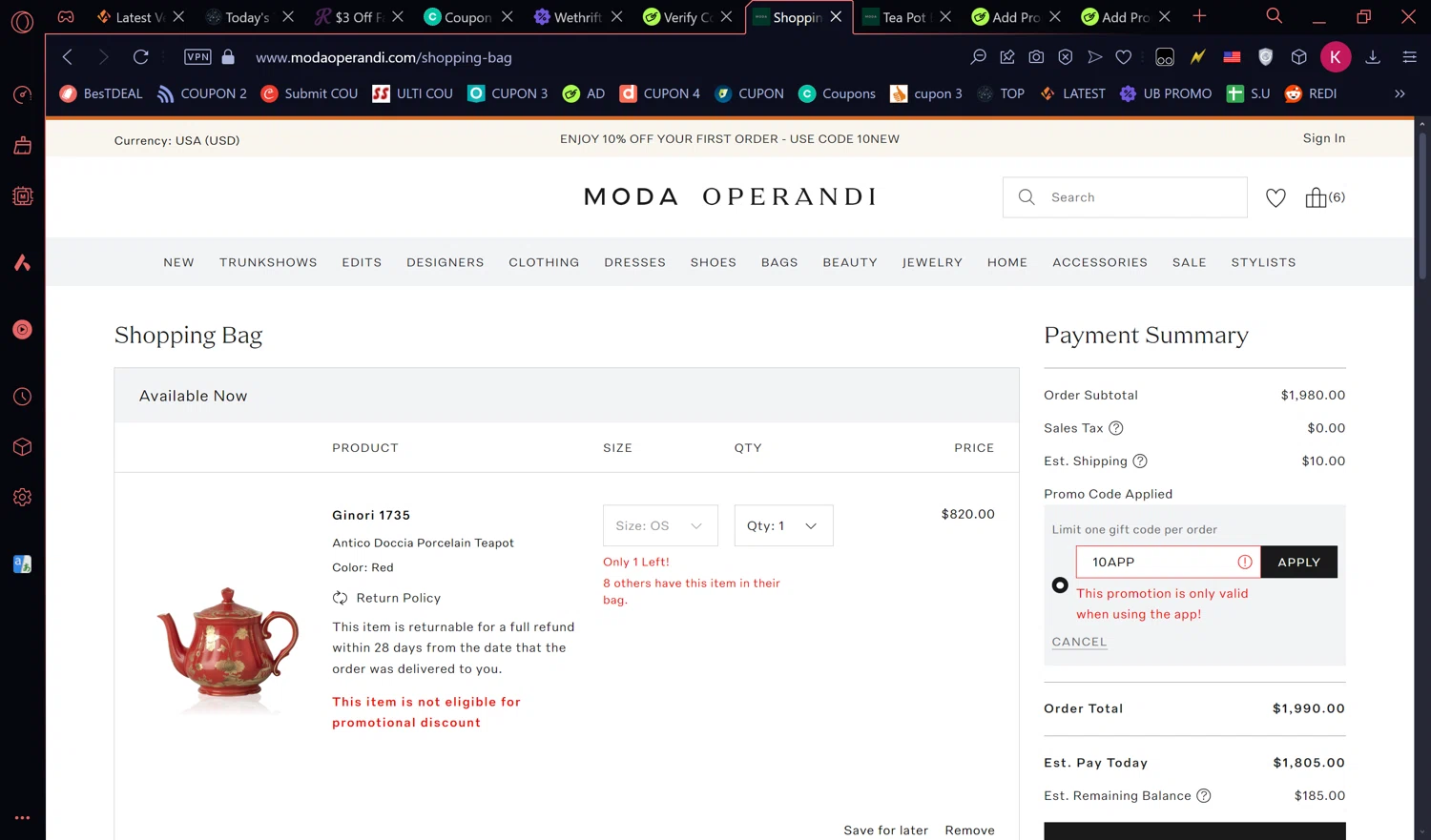This screenshot has width=1431, height=840.
Task: Click Save for later for teapot
Action: click(x=885, y=830)
